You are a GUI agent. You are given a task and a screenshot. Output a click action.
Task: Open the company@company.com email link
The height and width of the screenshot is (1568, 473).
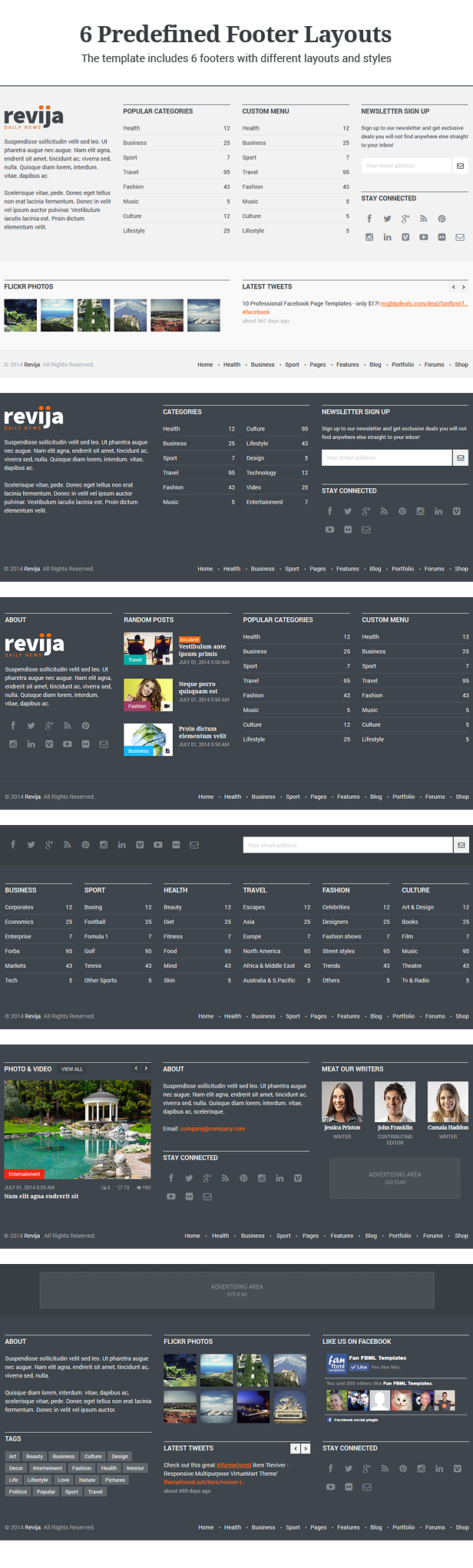[213, 1128]
